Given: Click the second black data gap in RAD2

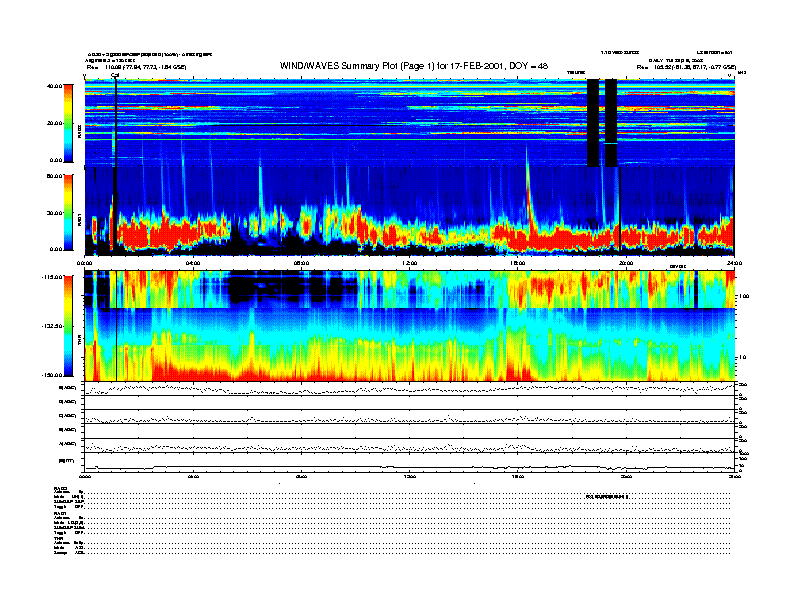Looking at the screenshot, I should tap(611, 123).
